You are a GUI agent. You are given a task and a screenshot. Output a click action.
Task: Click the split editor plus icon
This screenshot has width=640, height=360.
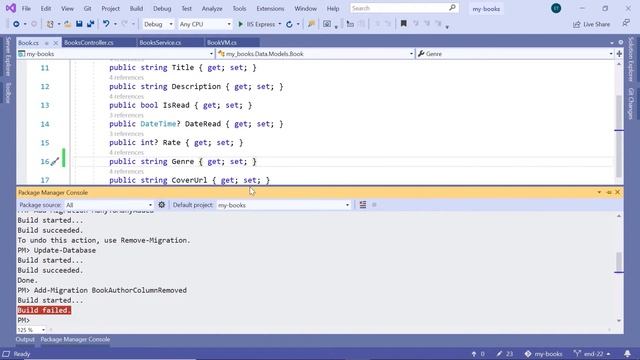pyautogui.click(x=619, y=54)
